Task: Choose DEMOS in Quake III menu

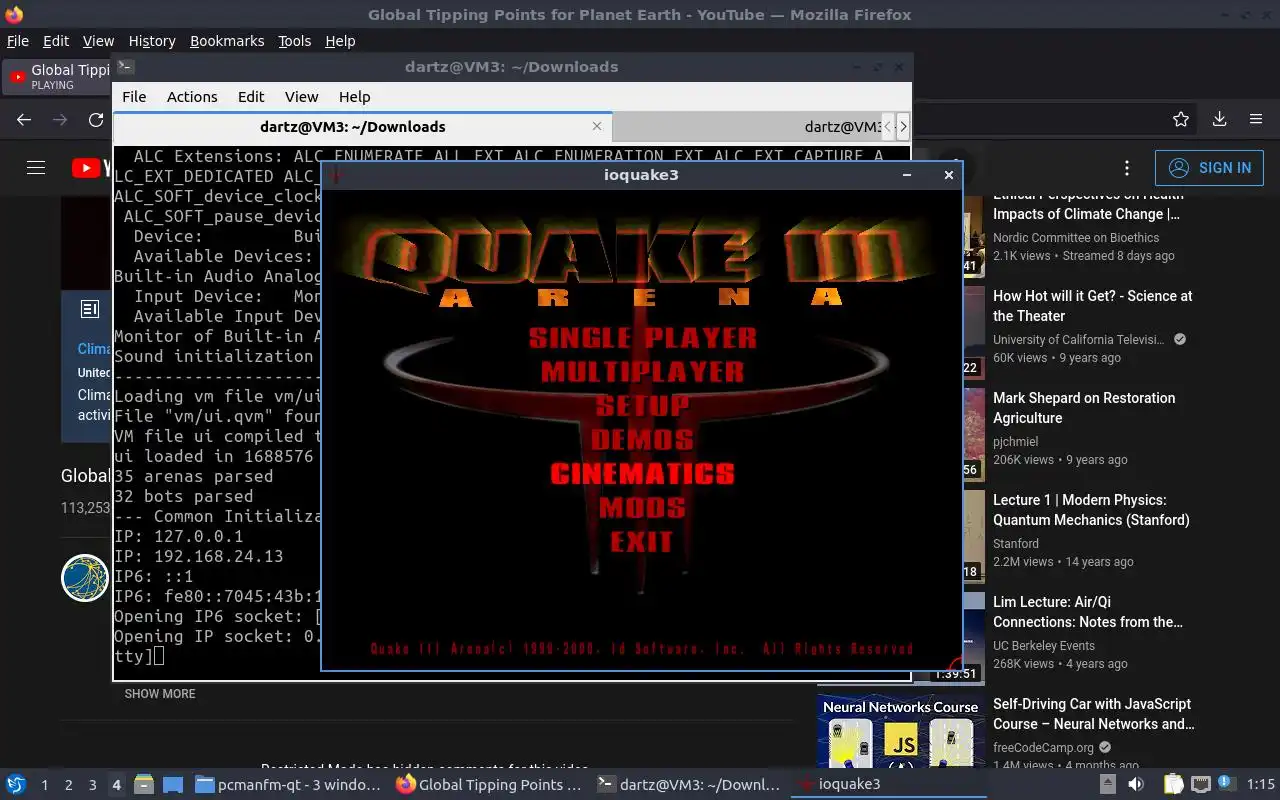Action: [642, 439]
